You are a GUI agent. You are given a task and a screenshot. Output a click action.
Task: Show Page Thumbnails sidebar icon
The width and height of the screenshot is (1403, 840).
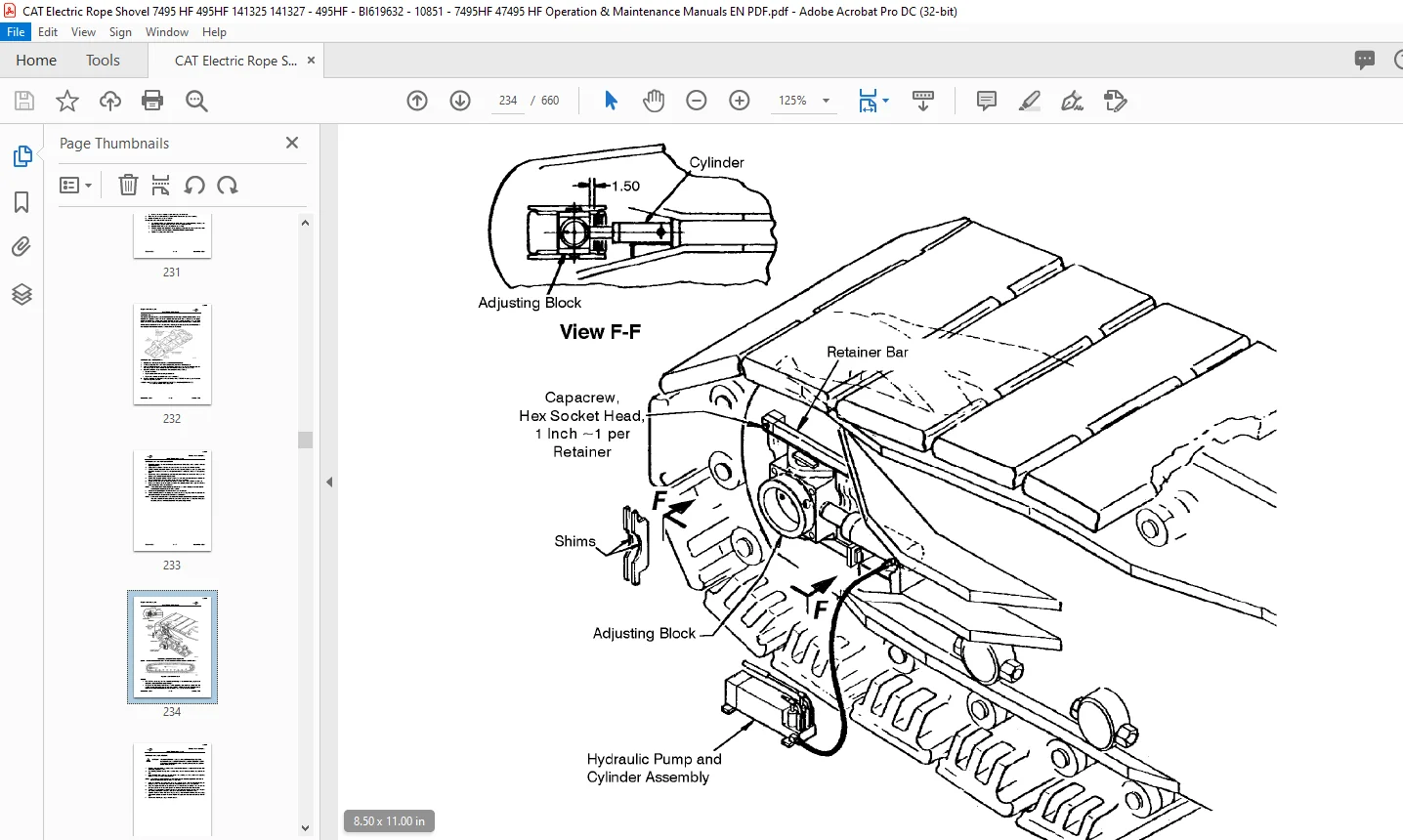click(x=21, y=156)
